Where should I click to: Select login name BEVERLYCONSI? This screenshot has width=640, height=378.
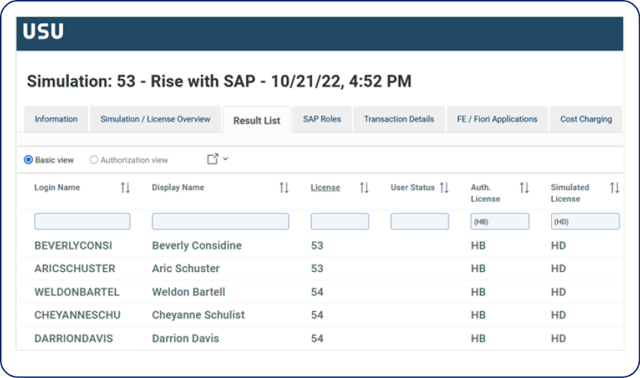(x=73, y=246)
